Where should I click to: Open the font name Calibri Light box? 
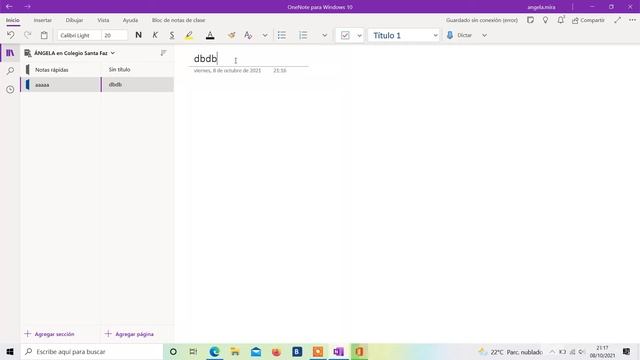(x=79, y=36)
